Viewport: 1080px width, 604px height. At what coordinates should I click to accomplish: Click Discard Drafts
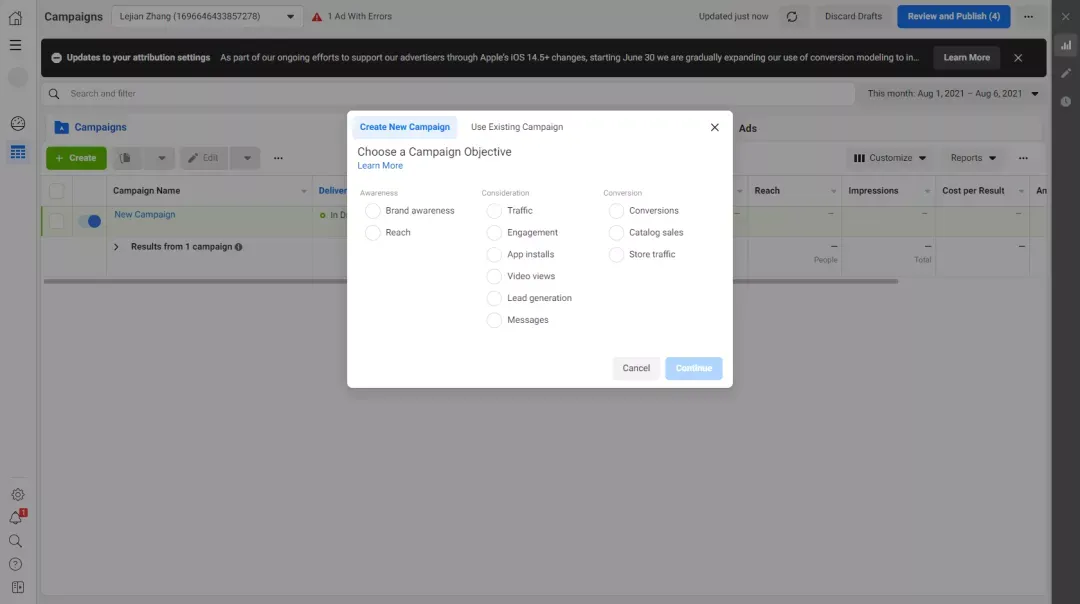[853, 17]
